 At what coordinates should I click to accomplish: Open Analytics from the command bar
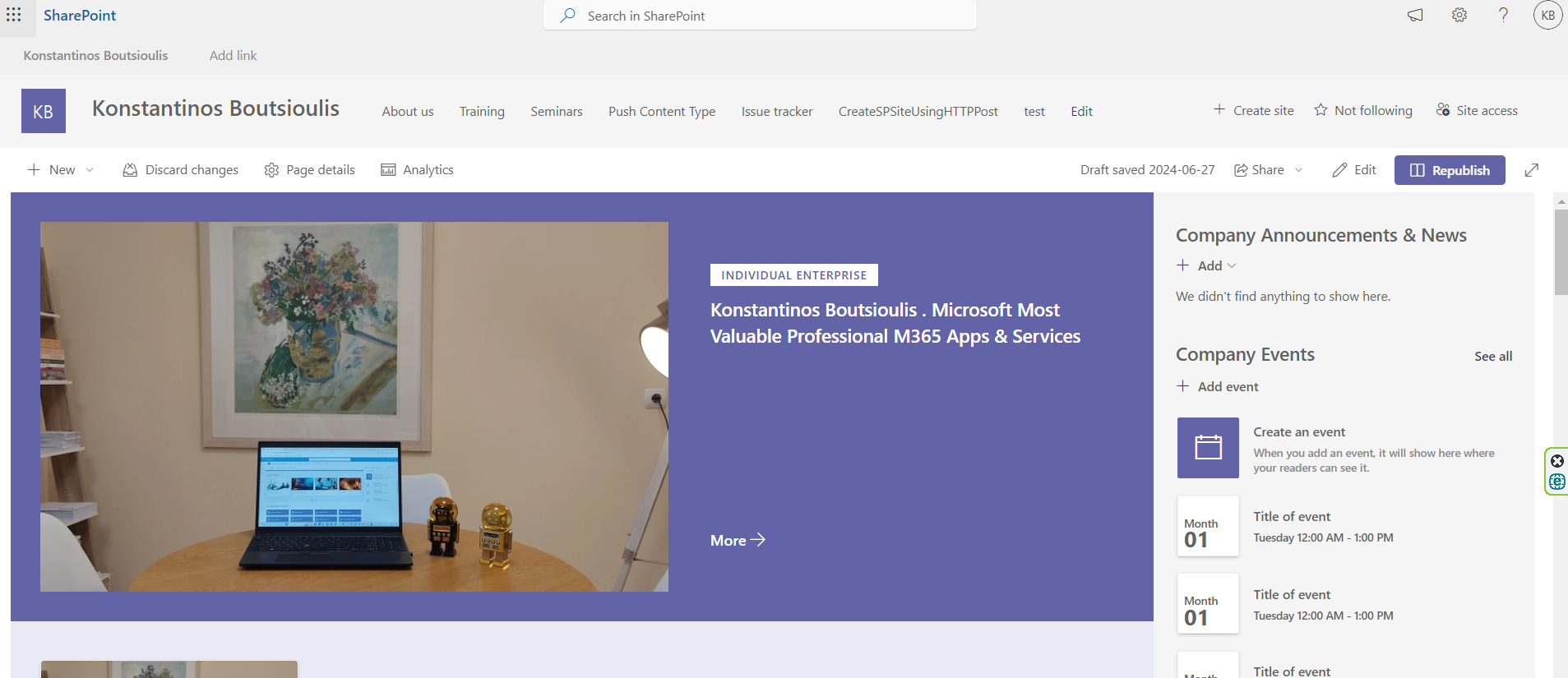pyautogui.click(x=417, y=170)
